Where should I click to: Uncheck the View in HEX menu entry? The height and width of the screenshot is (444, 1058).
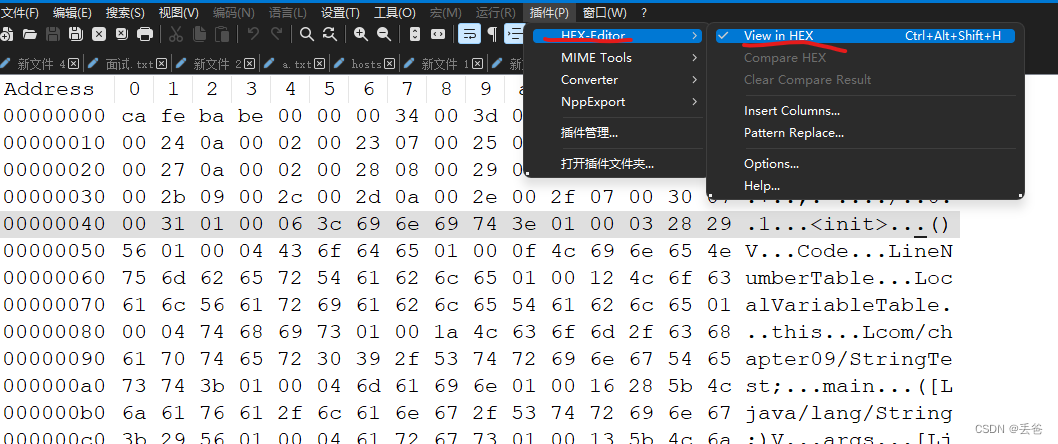click(x=866, y=36)
